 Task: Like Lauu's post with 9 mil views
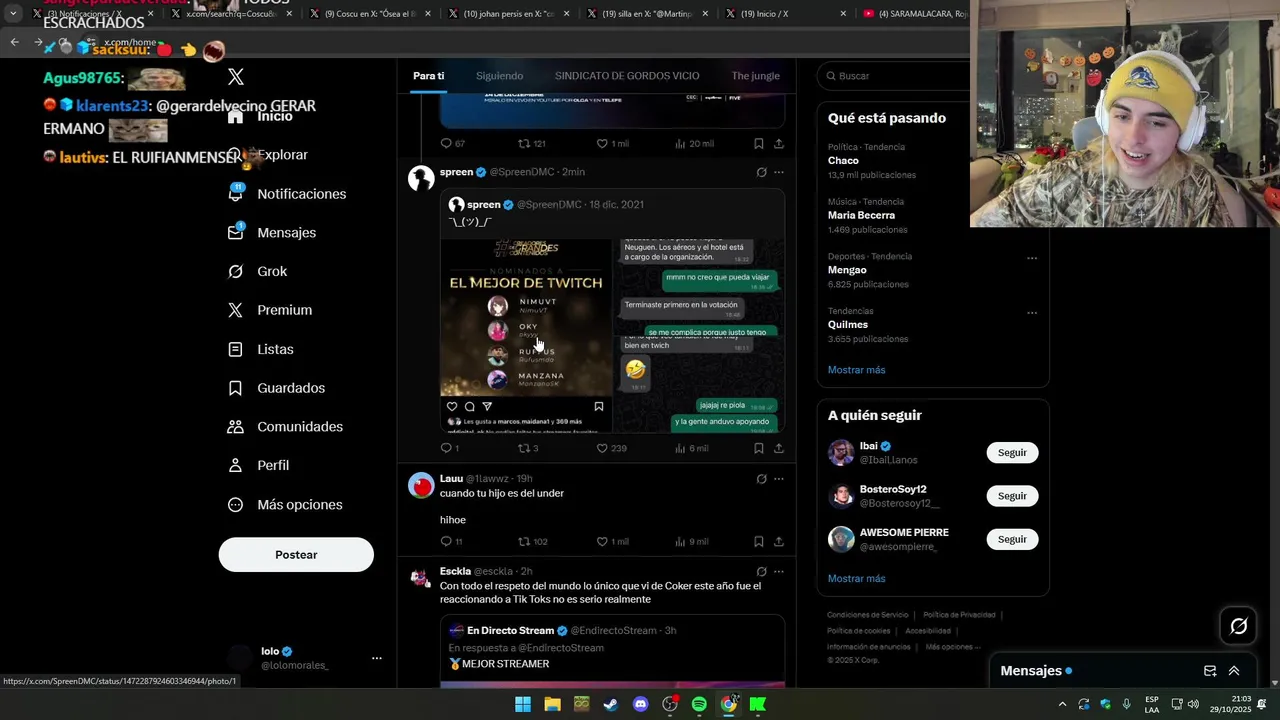click(612, 541)
